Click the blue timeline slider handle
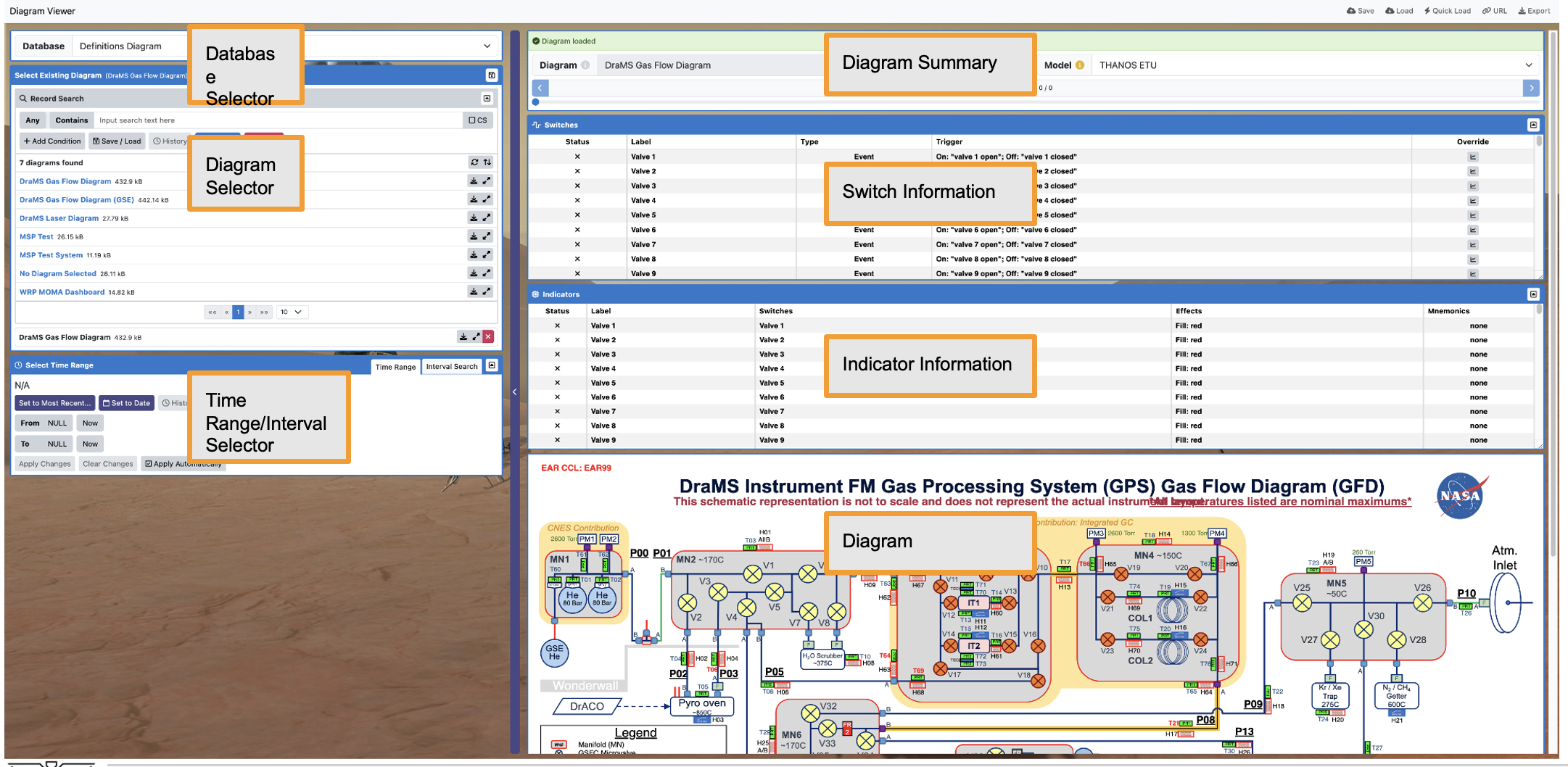Screen dimensions: 1568x767 (536, 102)
